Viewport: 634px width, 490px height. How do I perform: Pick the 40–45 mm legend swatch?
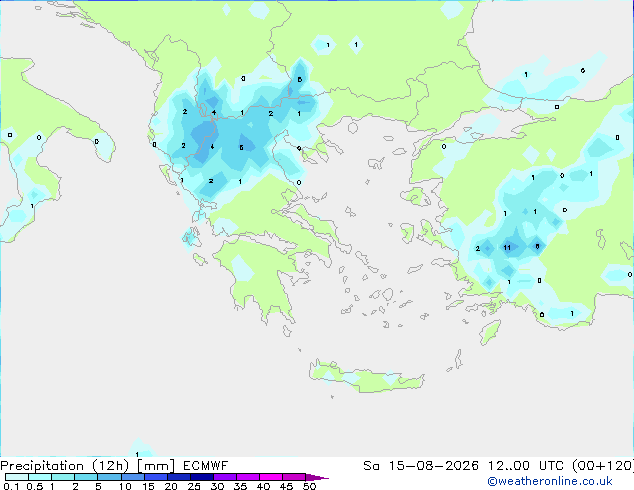(x=271, y=477)
